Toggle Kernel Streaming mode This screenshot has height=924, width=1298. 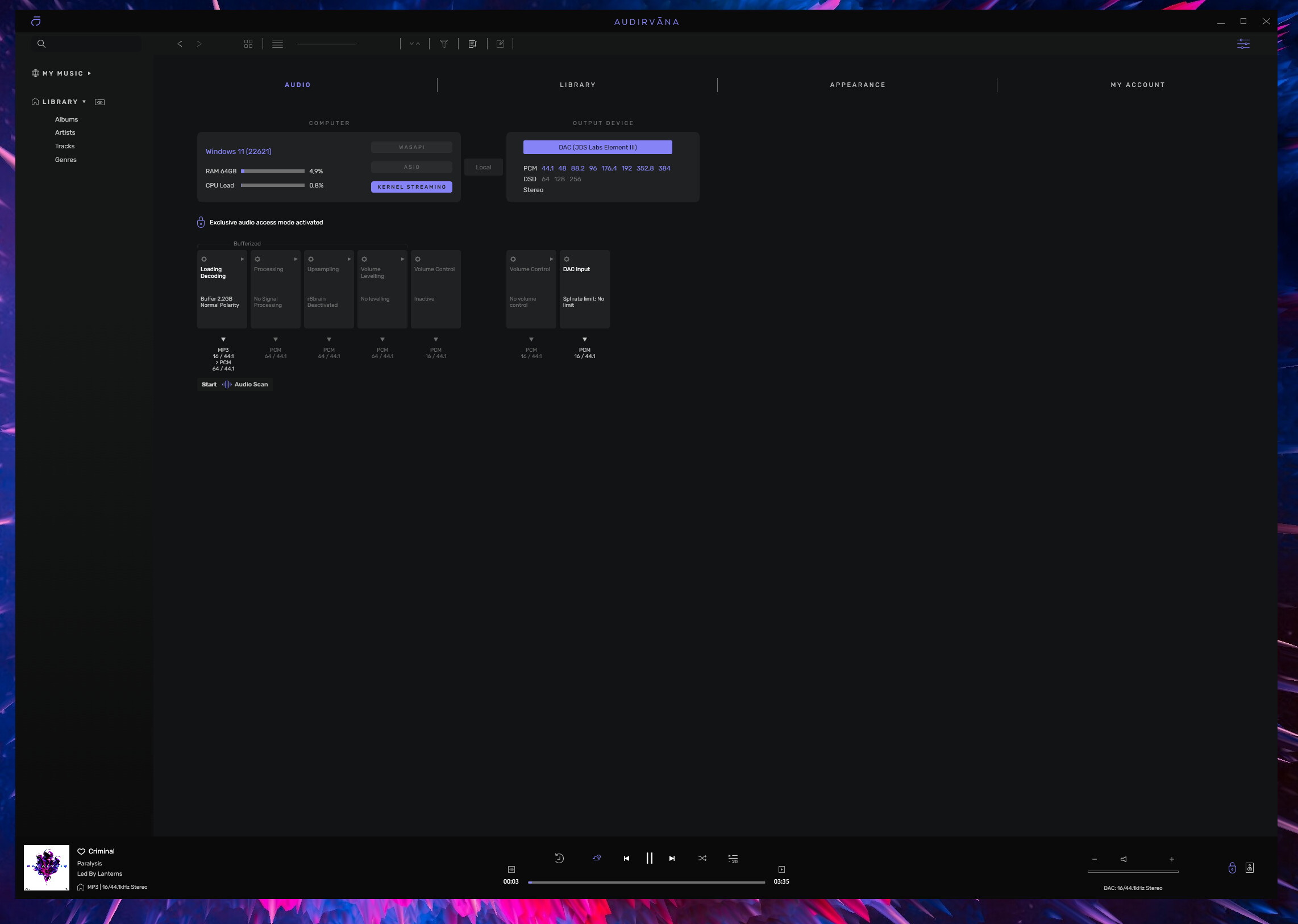click(411, 186)
